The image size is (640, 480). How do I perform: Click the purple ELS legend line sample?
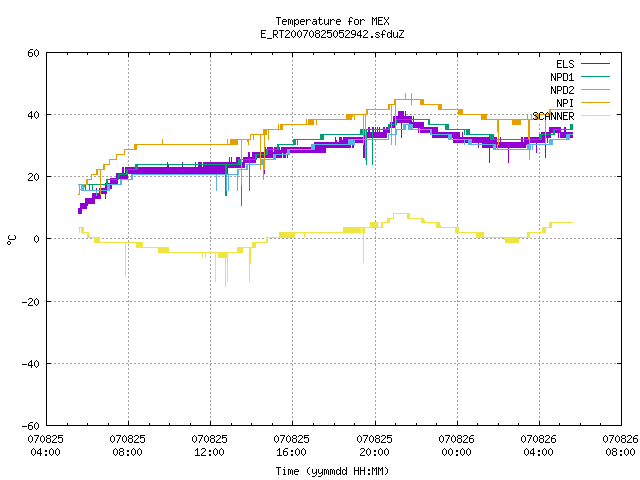click(595, 64)
